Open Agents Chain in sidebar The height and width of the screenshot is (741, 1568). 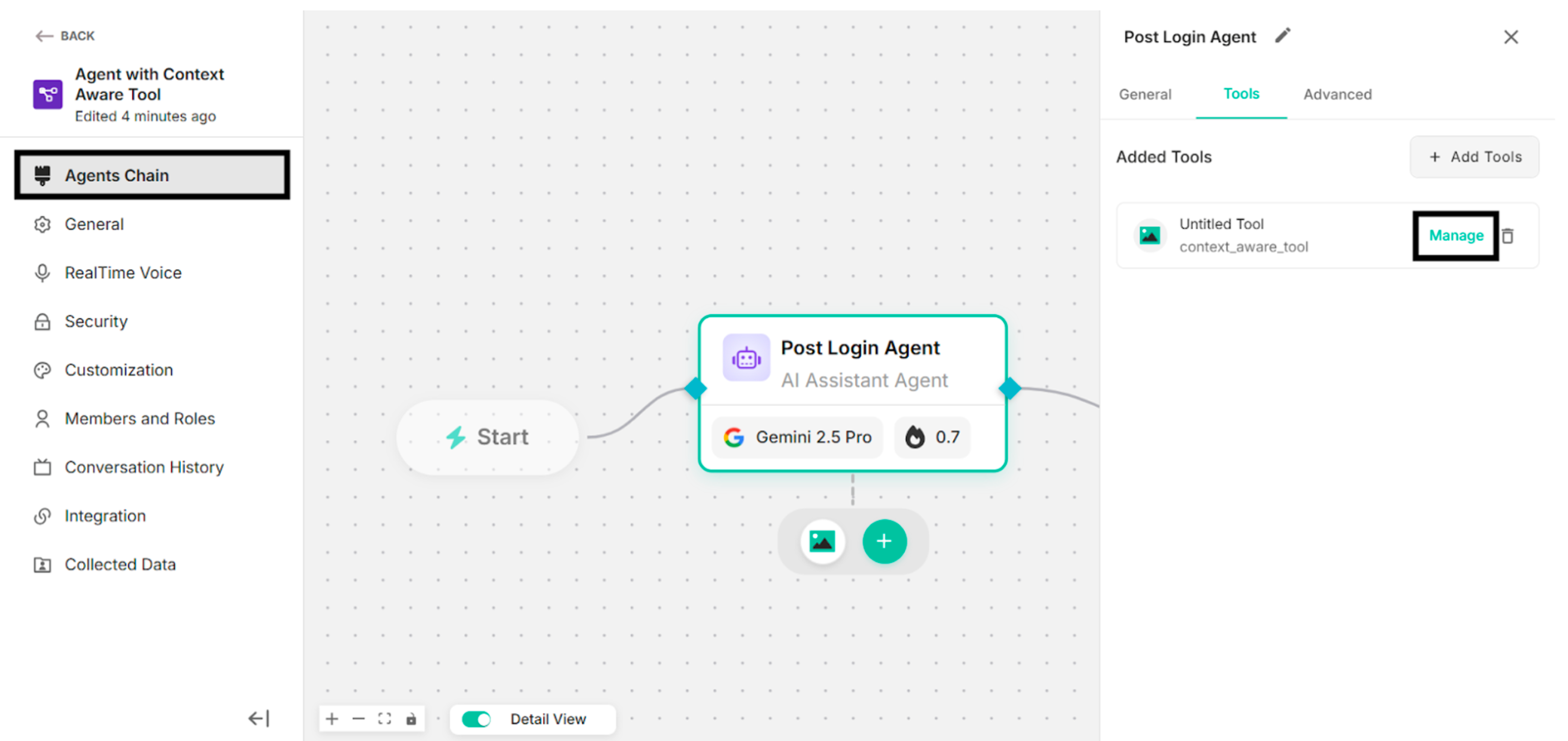(152, 175)
